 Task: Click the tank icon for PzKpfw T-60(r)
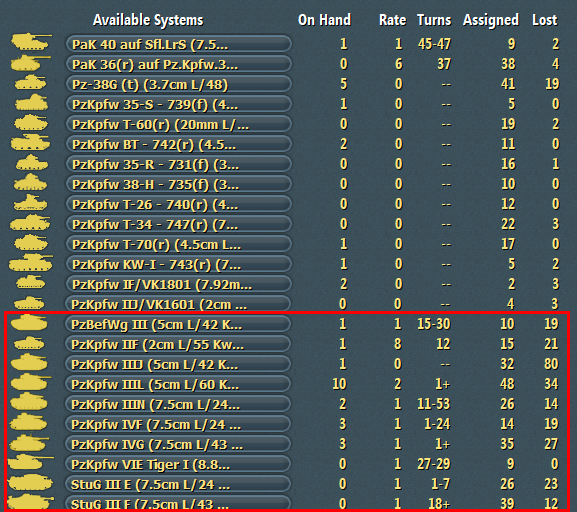tap(31, 123)
